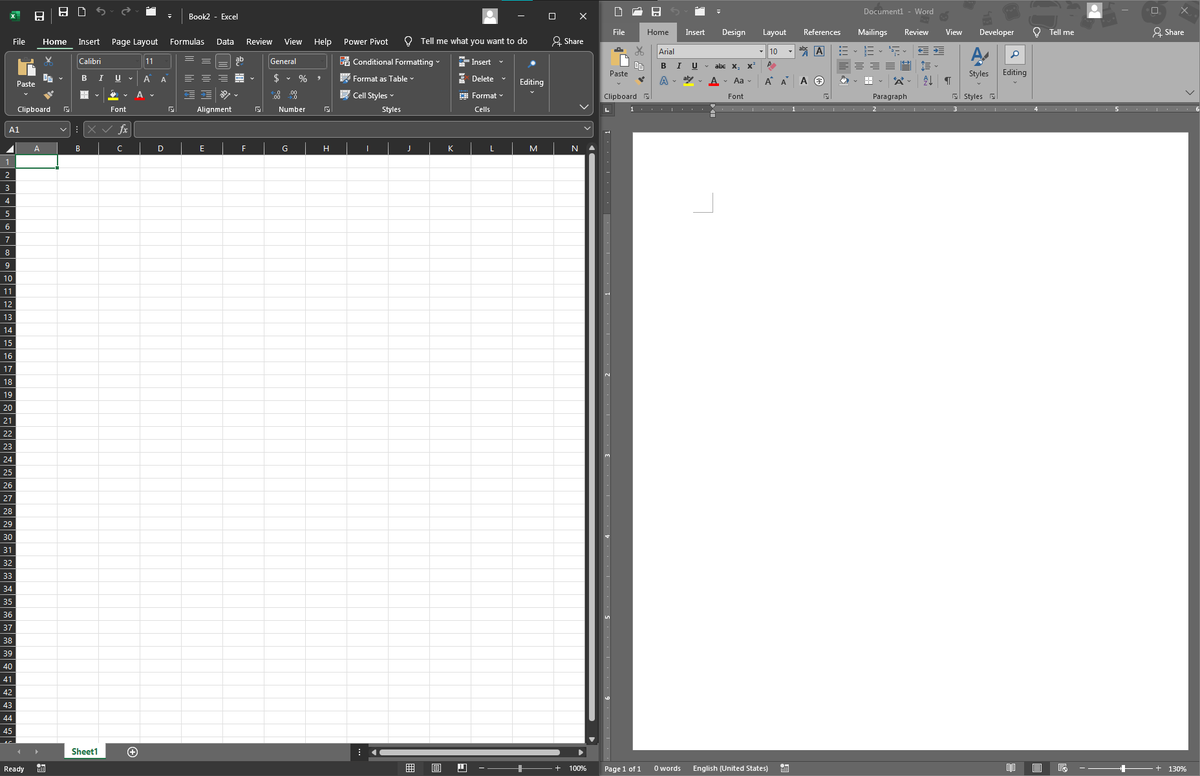Screen dimensions: 1200x776
Task: Expand Excel Name Box dropdown showing A1
Action: click(x=63, y=129)
